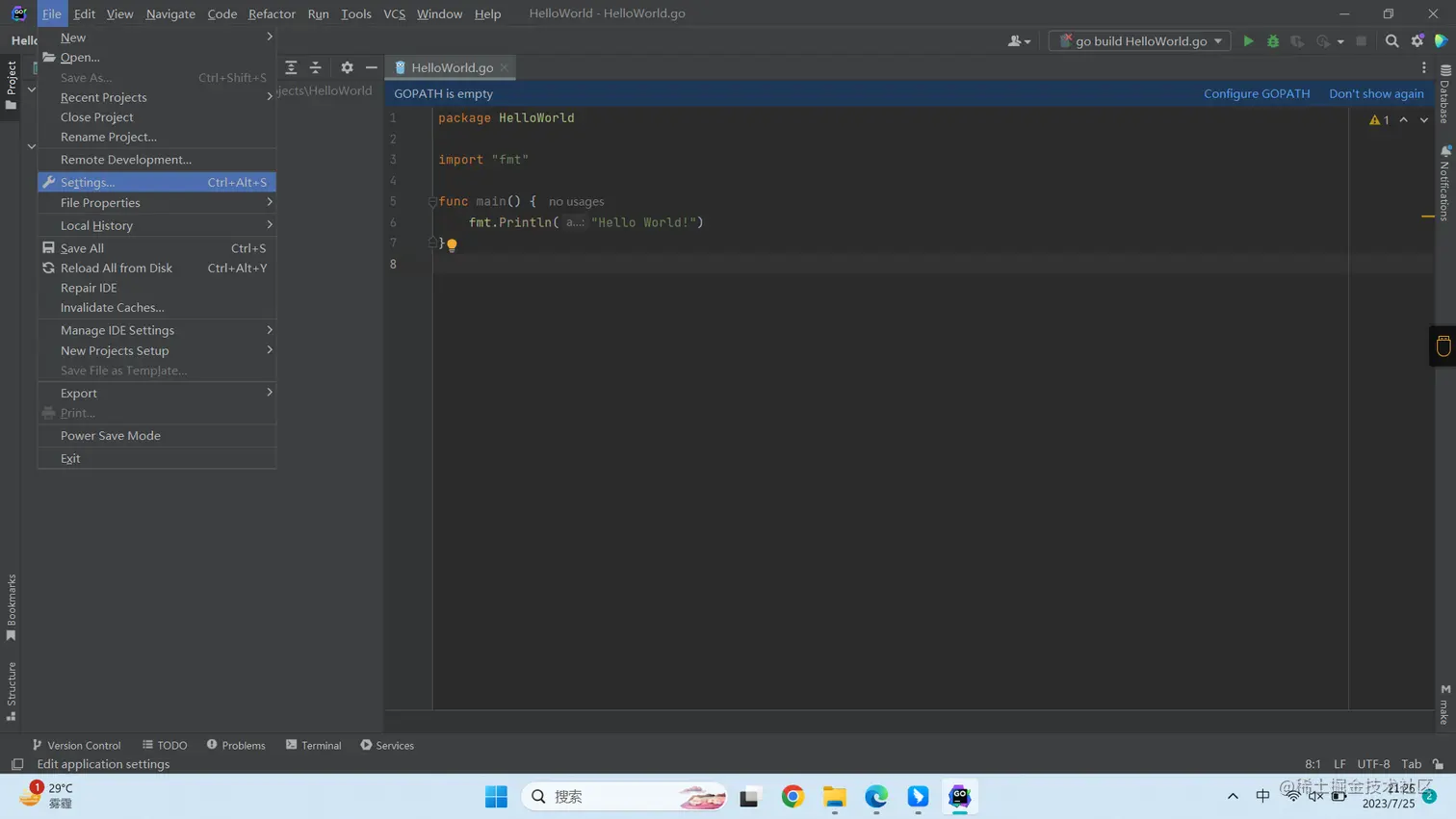1456x819 pixels.
Task: Click Don't show again link
Action: (1376, 93)
